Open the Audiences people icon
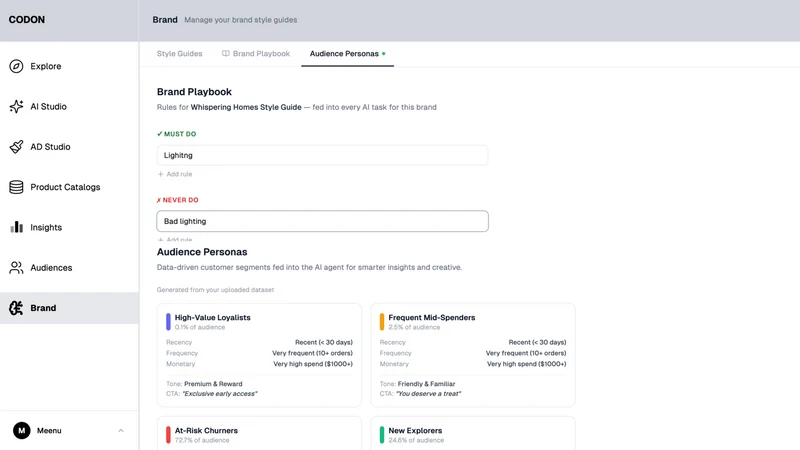 (16, 267)
